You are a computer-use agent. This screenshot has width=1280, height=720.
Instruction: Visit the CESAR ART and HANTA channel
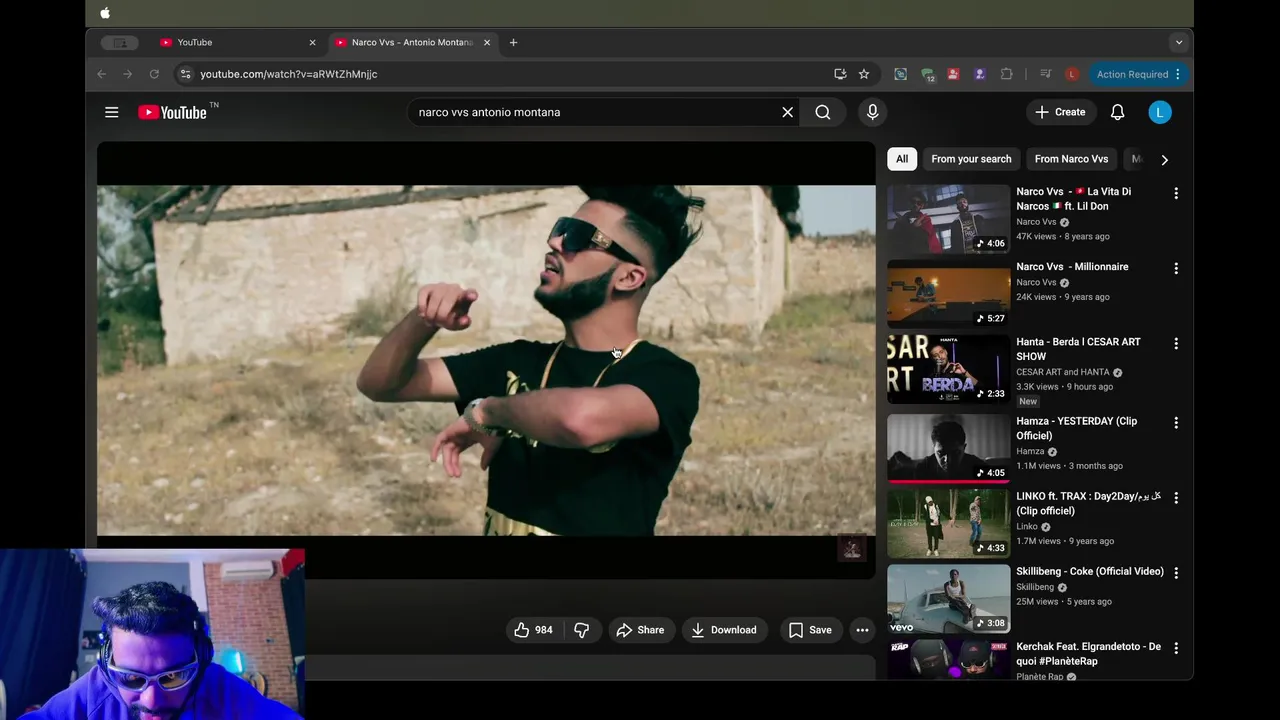click(x=1063, y=372)
